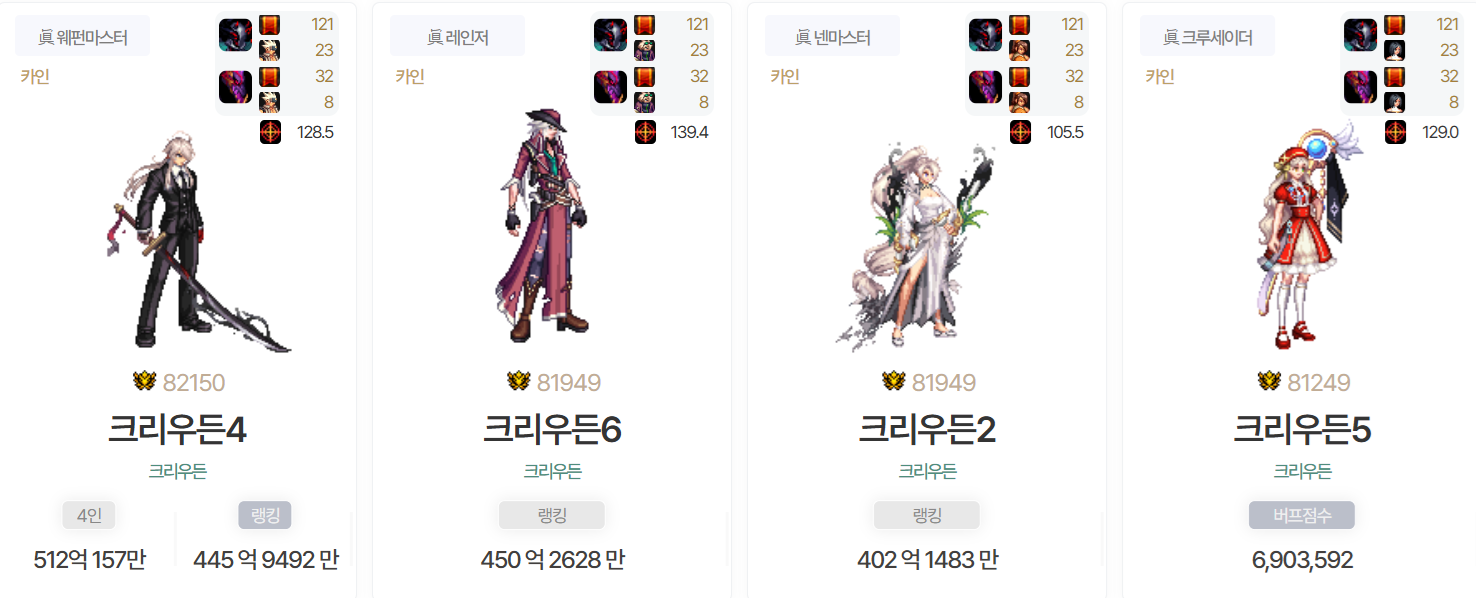Click the green 크리우든 adventure name under 크리우든2
Screen dimensions: 1476x601
coord(927,472)
